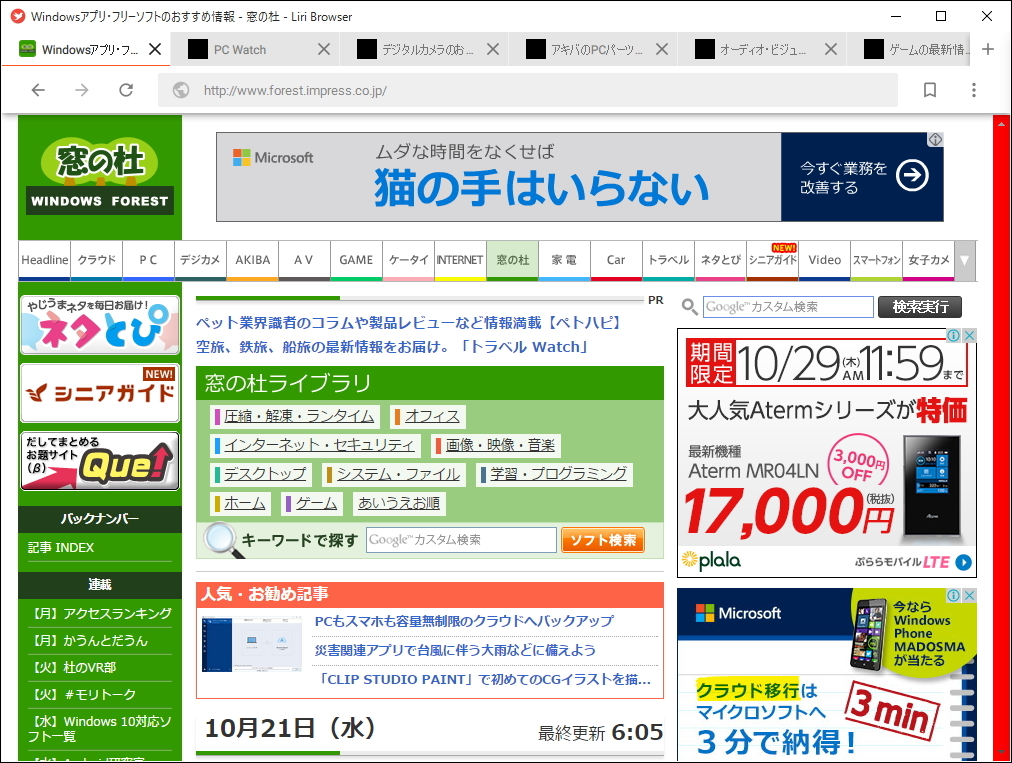This screenshot has width=1012, height=763.
Task: Click the 窓の杜 WINDOWS FOREST logo
Action: (98, 176)
